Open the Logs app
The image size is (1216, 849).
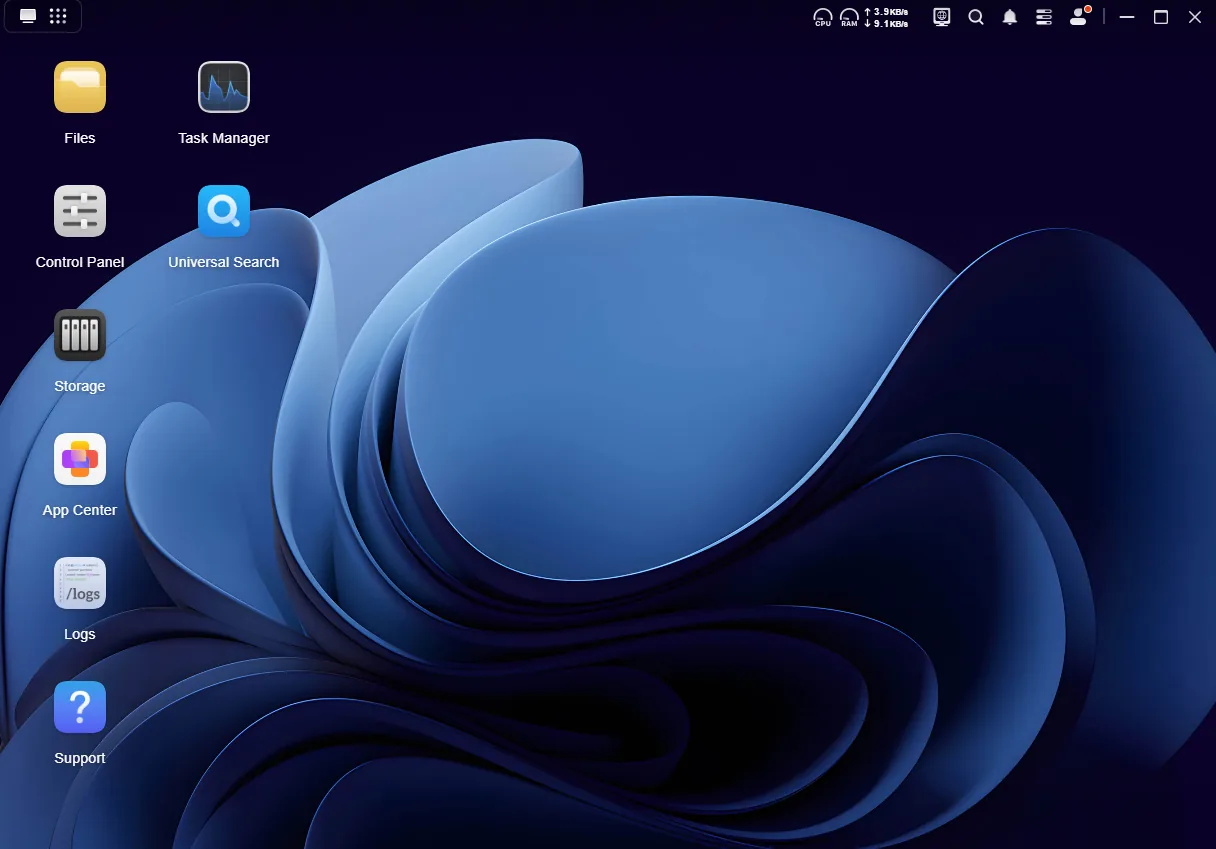pyautogui.click(x=80, y=584)
